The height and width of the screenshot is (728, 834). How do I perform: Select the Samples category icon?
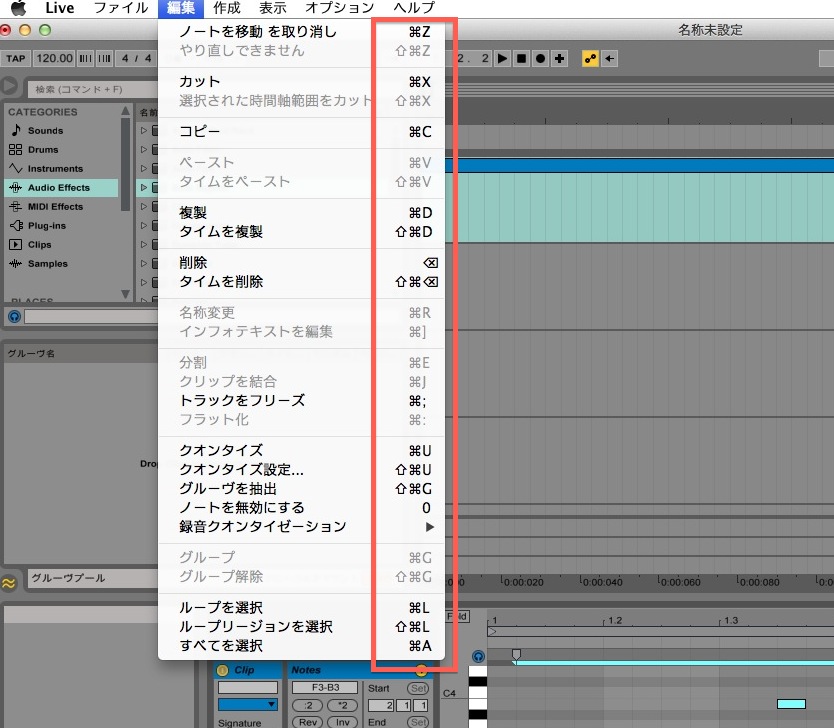(15, 263)
